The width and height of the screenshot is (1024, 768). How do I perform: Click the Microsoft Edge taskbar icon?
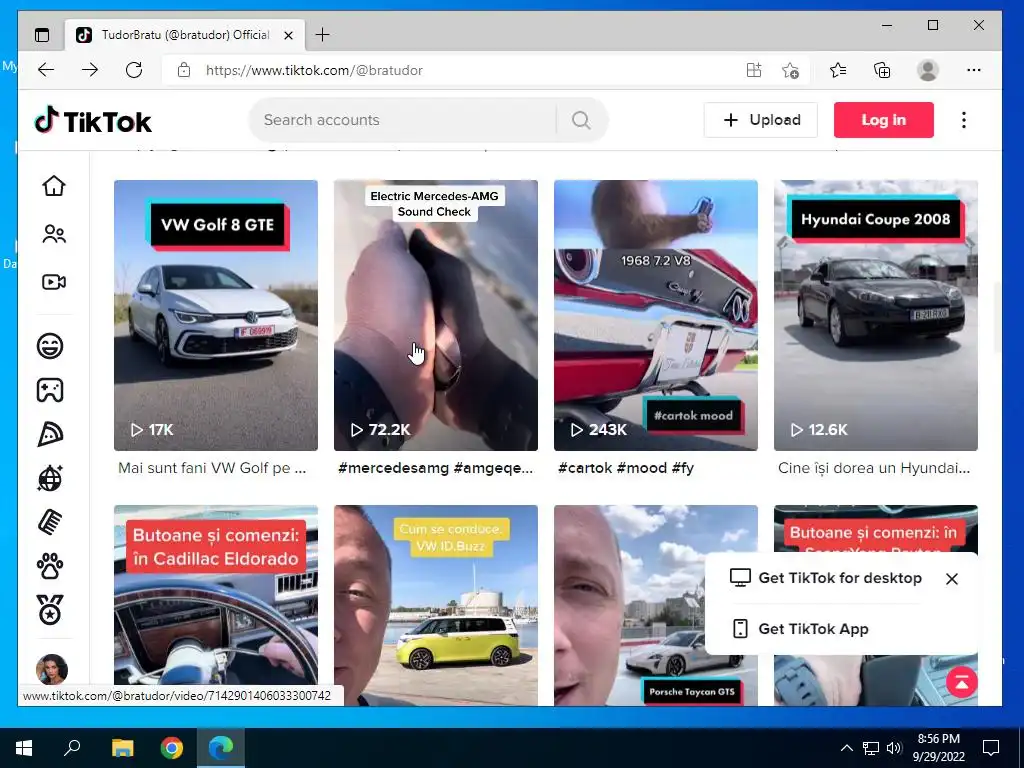221,748
